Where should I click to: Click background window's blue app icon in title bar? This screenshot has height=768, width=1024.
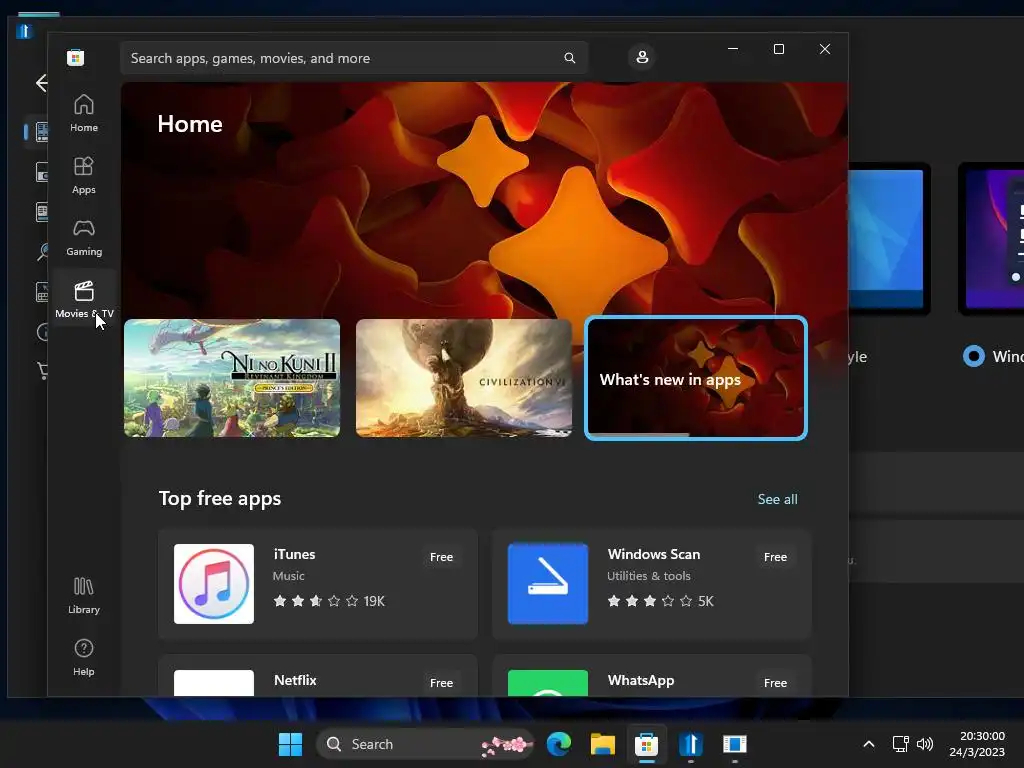[x=24, y=31]
